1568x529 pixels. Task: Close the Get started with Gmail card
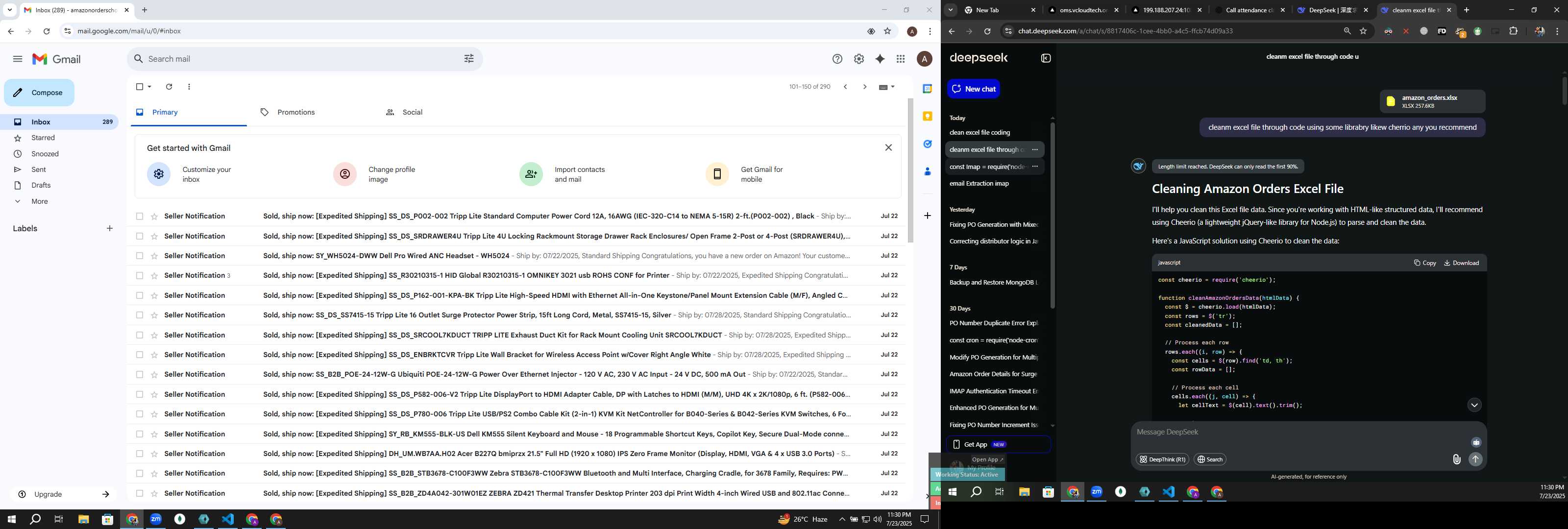click(888, 147)
